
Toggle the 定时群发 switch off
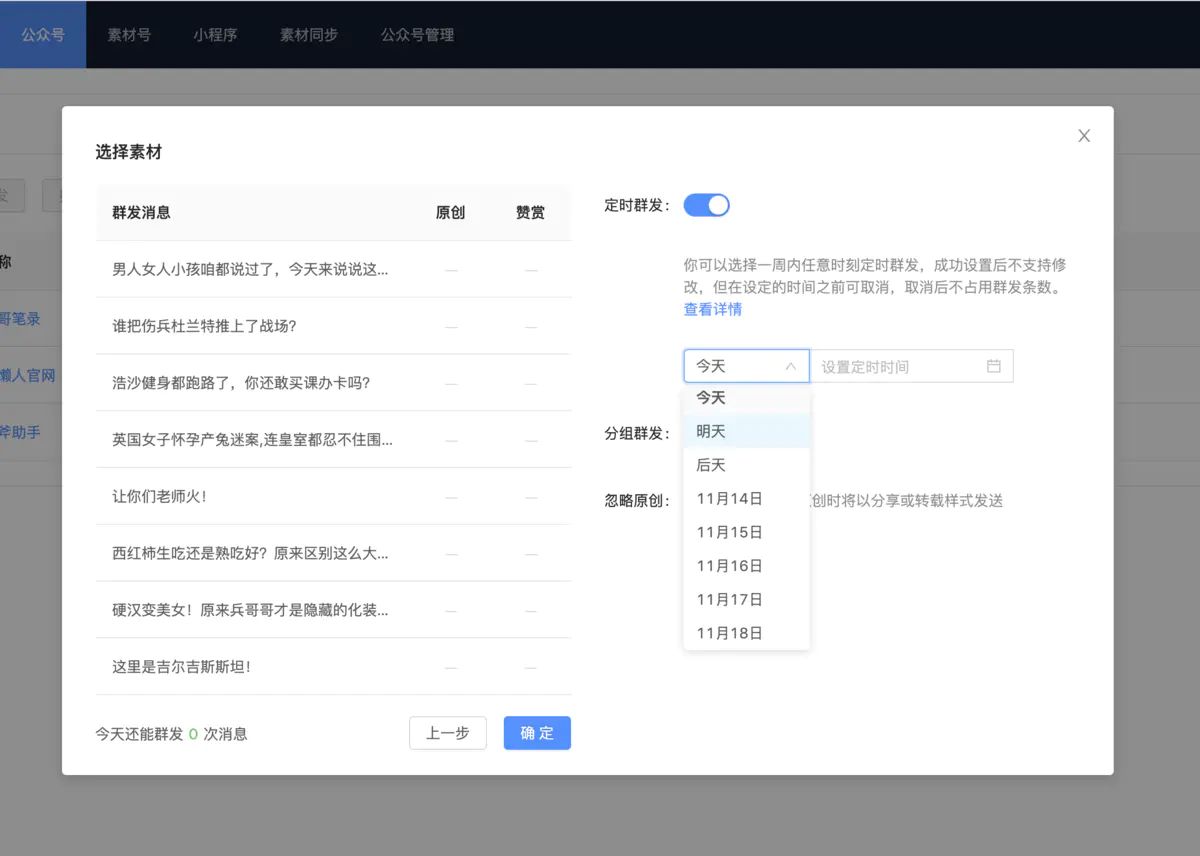point(706,205)
